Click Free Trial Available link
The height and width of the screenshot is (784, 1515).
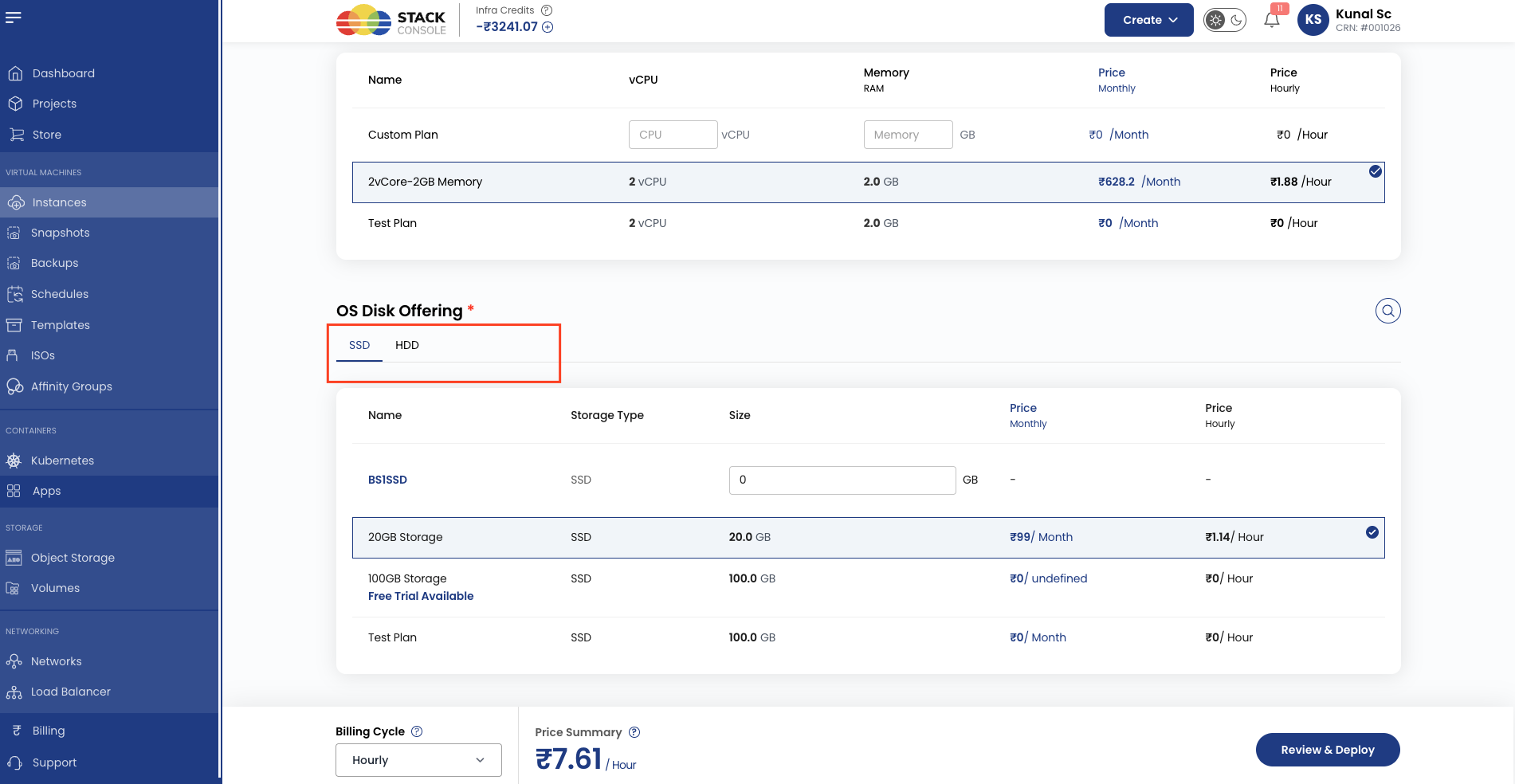(421, 596)
